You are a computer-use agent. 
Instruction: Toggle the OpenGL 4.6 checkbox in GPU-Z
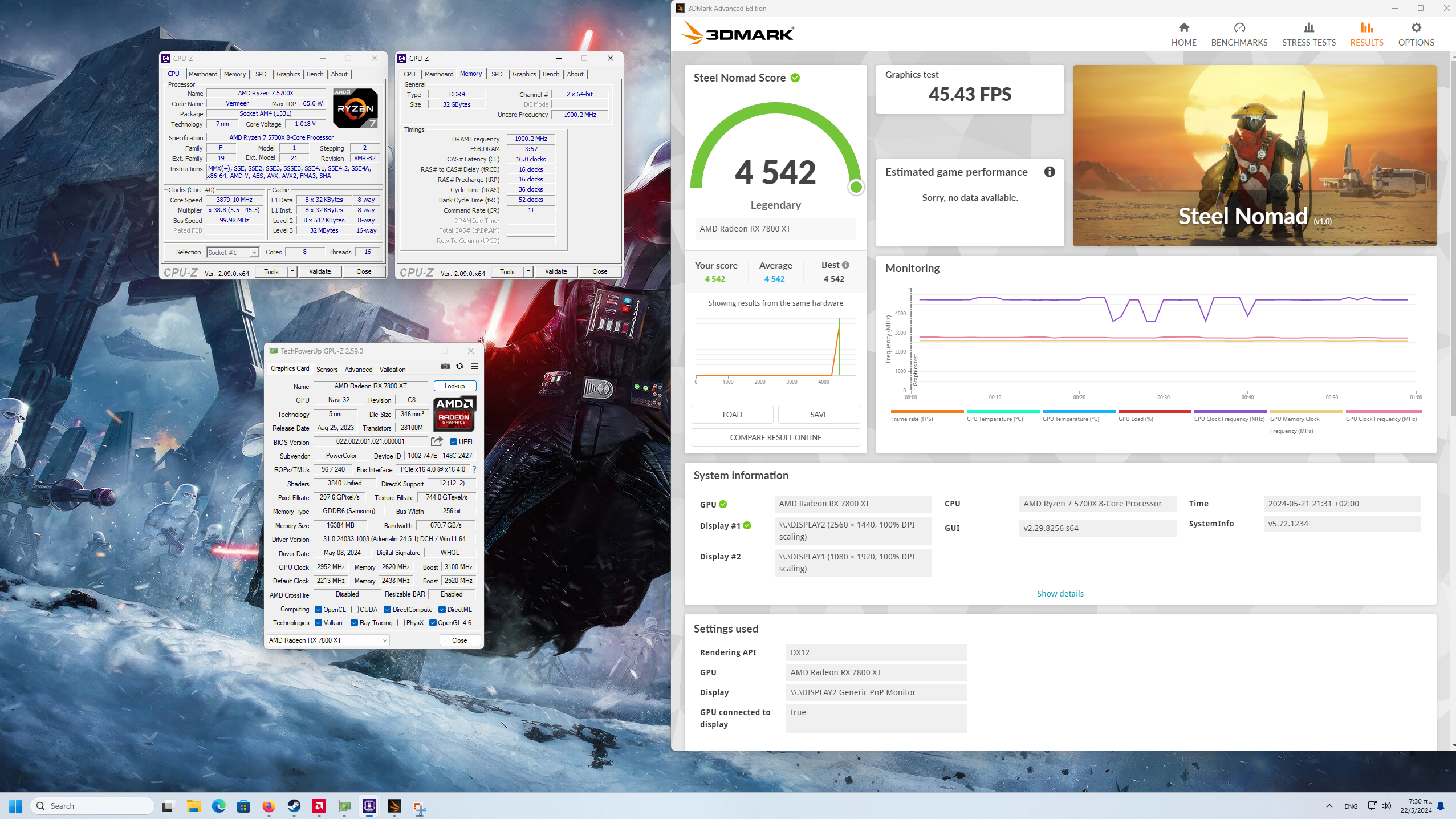pyautogui.click(x=433, y=622)
